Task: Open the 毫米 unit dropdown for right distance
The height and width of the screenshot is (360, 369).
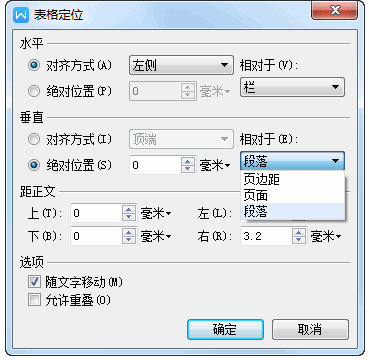Action: (326, 237)
